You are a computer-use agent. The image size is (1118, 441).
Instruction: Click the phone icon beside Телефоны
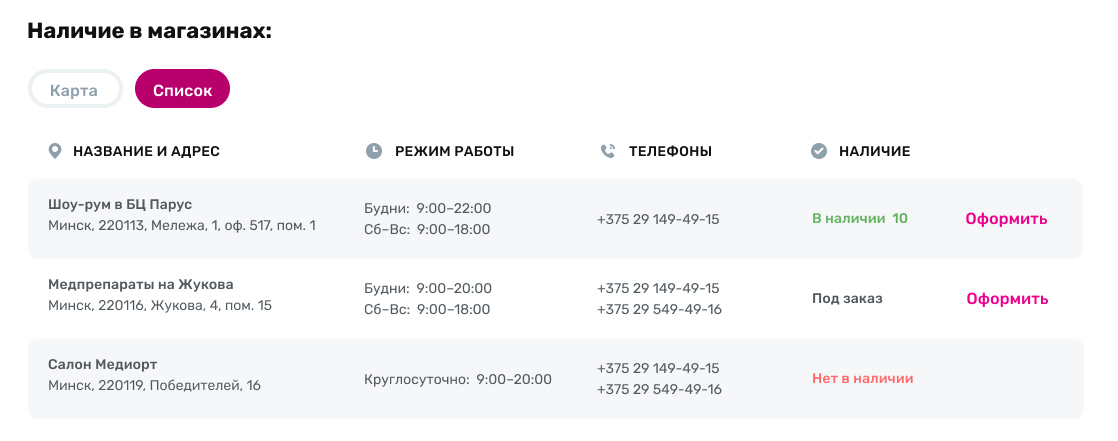point(607,151)
